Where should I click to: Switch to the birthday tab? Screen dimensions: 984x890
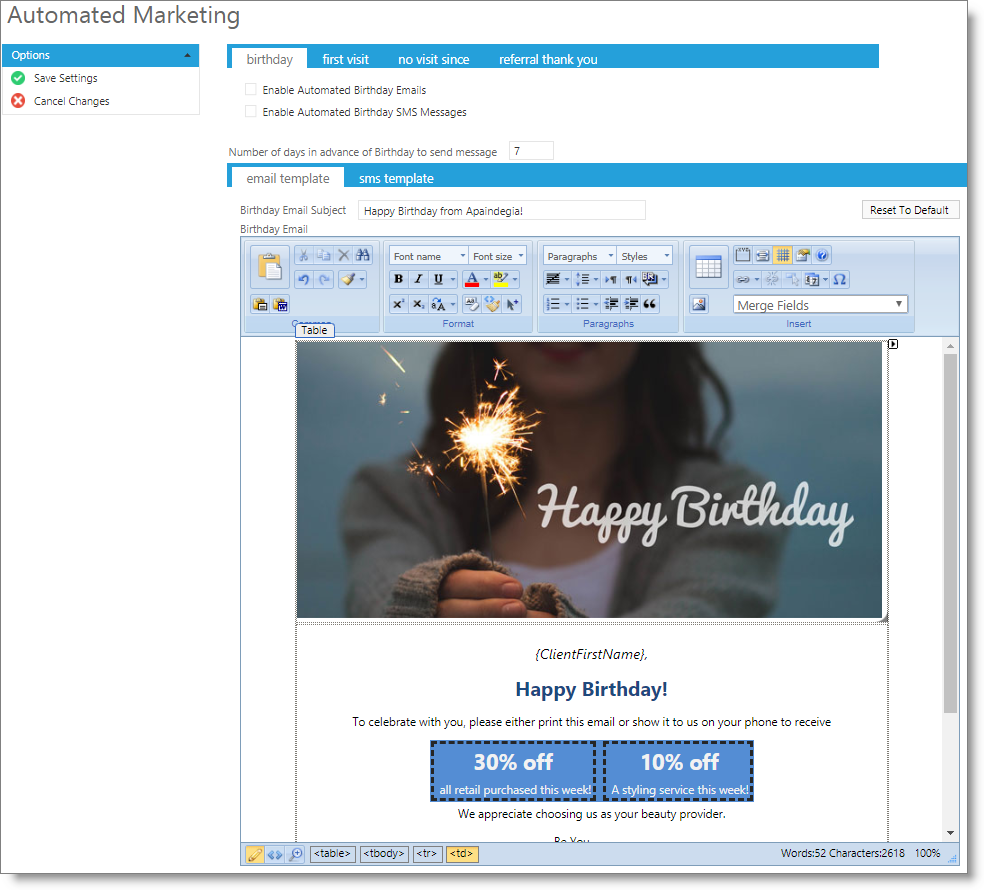click(269, 59)
